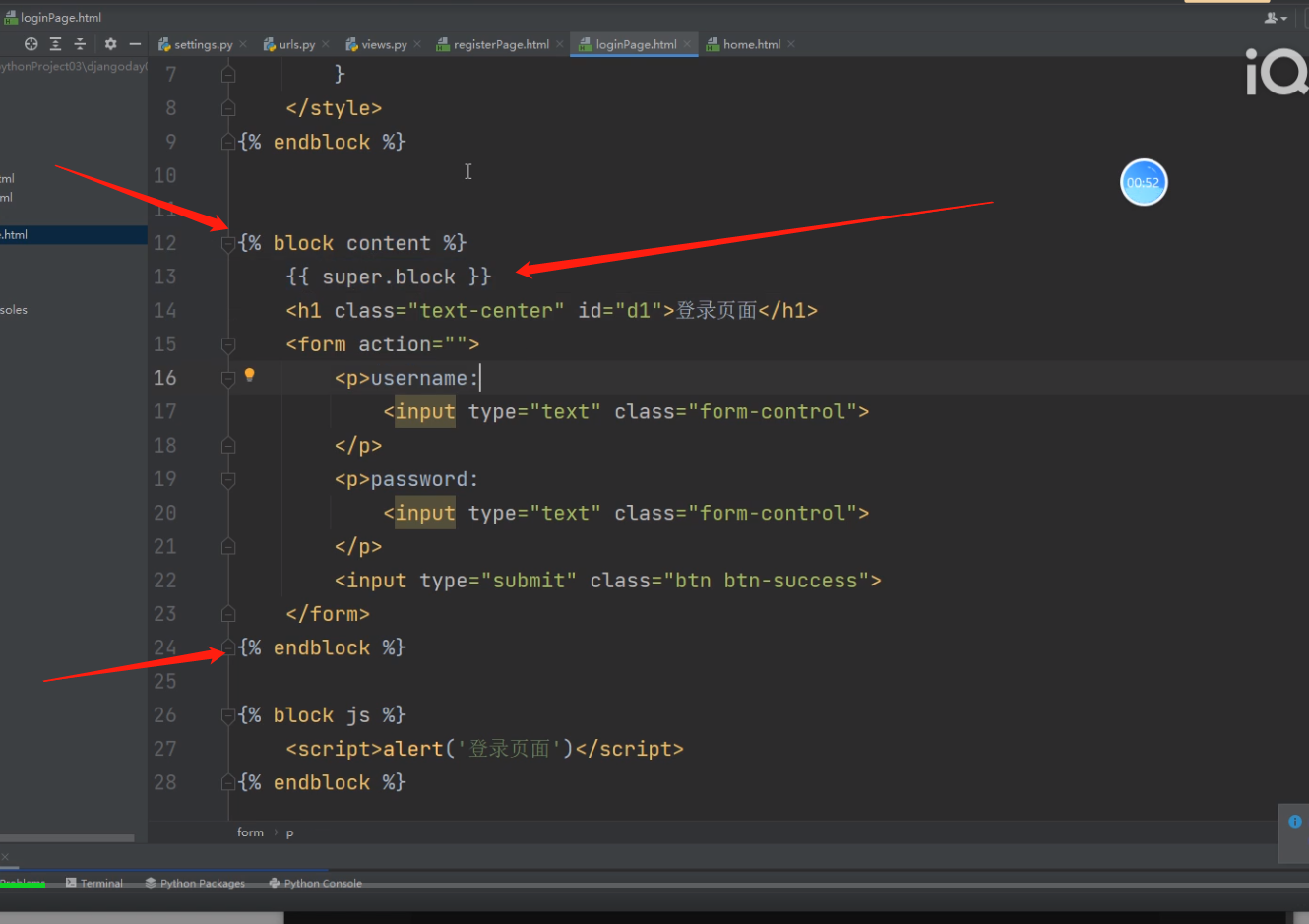This screenshot has height=924, width=1309.
Task: Click the '</style>' closing tag on line 8
Action: coord(334,108)
